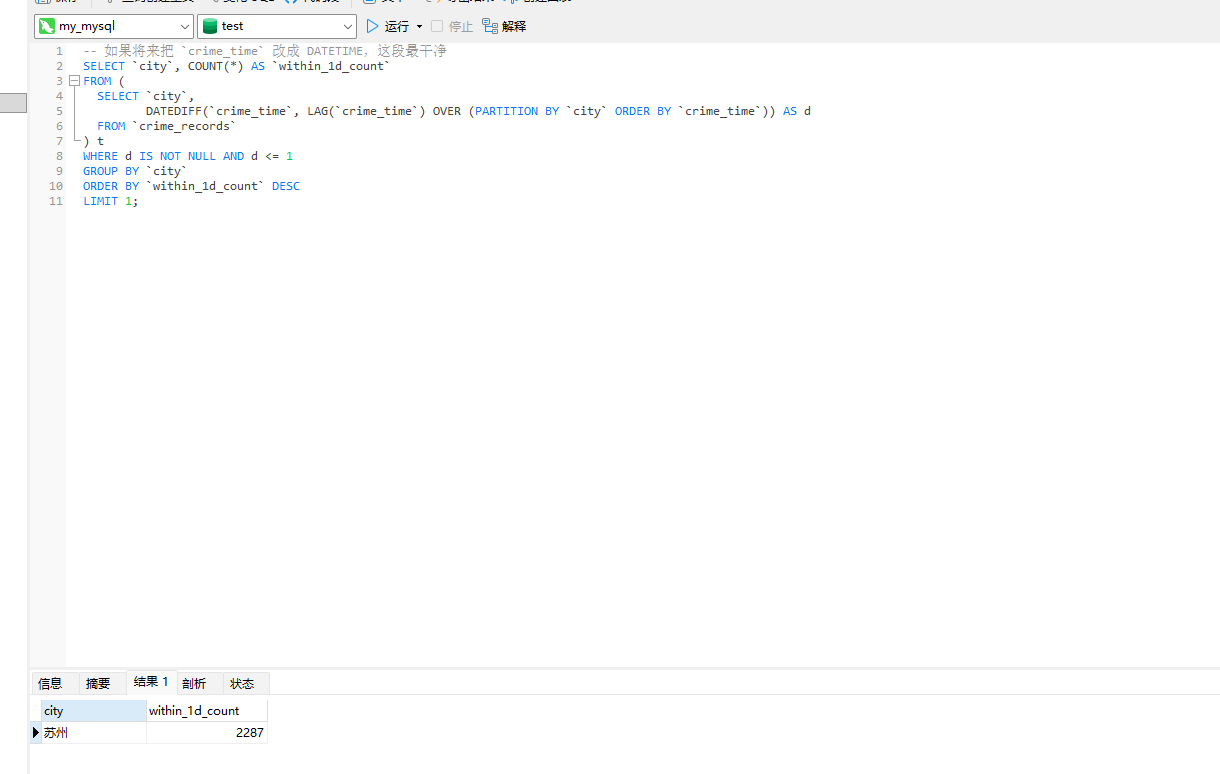This screenshot has width=1220, height=774.
Task: Open the test database dropdown
Action: (277, 26)
